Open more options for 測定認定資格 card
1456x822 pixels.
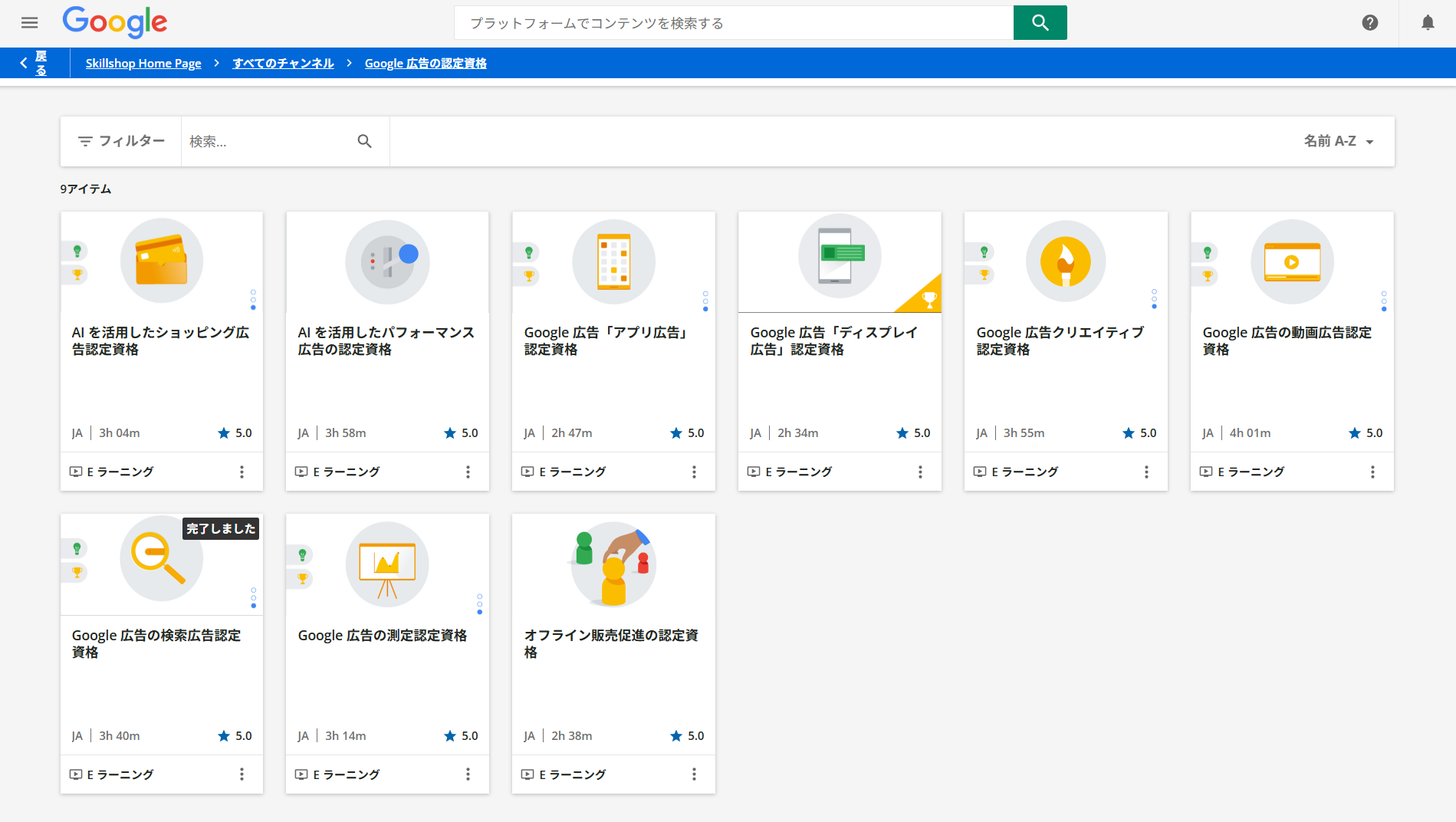pyautogui.click(x=468, y=774)
